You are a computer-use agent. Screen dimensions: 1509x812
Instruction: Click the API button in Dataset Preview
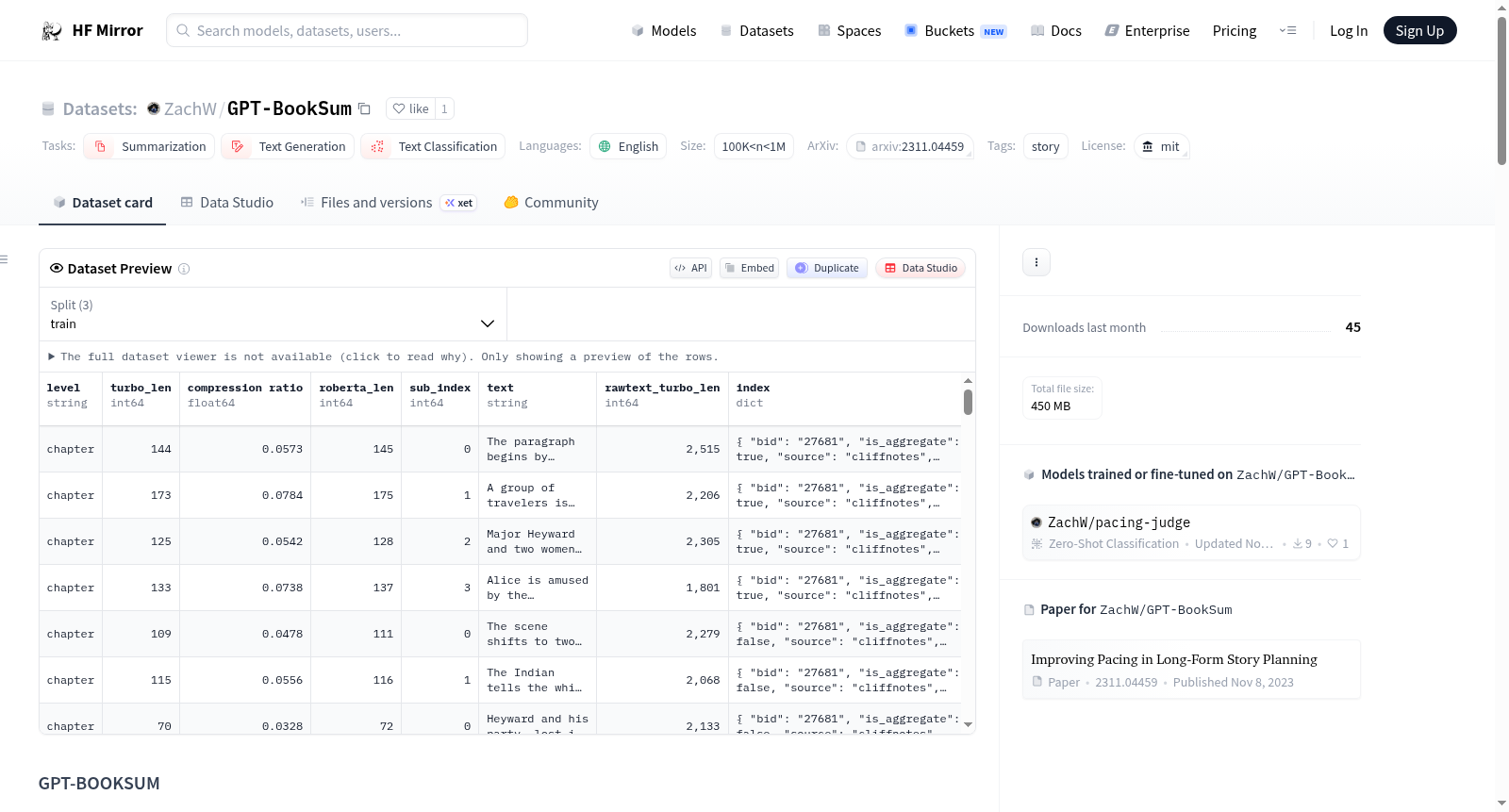click(690, 268)
